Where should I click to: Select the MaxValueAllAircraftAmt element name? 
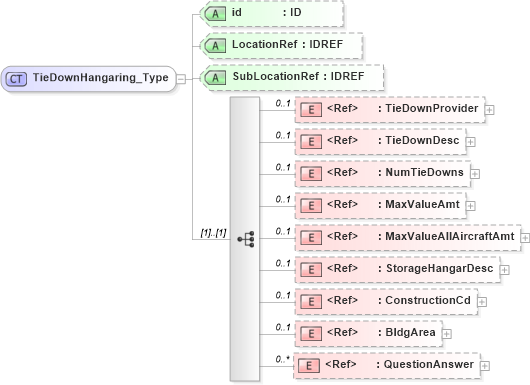click(x=450, y=236)
